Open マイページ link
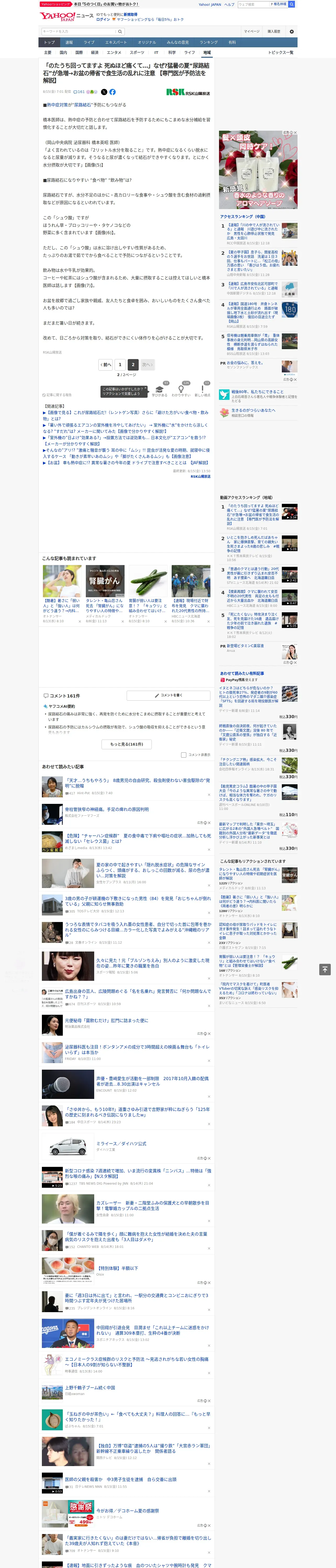This screenshot has width=336, height=1568. pos(251,32)
